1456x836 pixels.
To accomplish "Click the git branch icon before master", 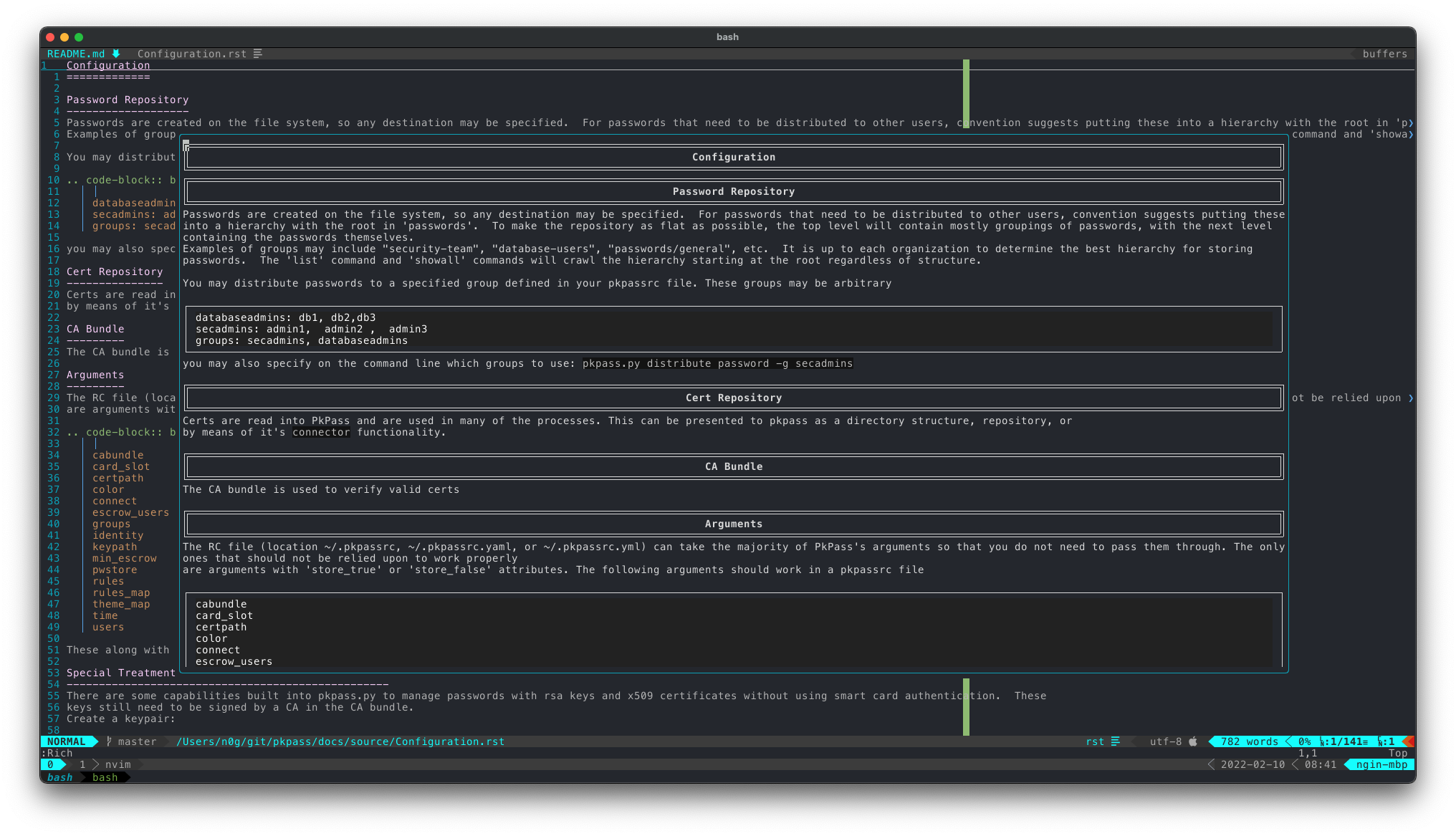I will point(109,741).
